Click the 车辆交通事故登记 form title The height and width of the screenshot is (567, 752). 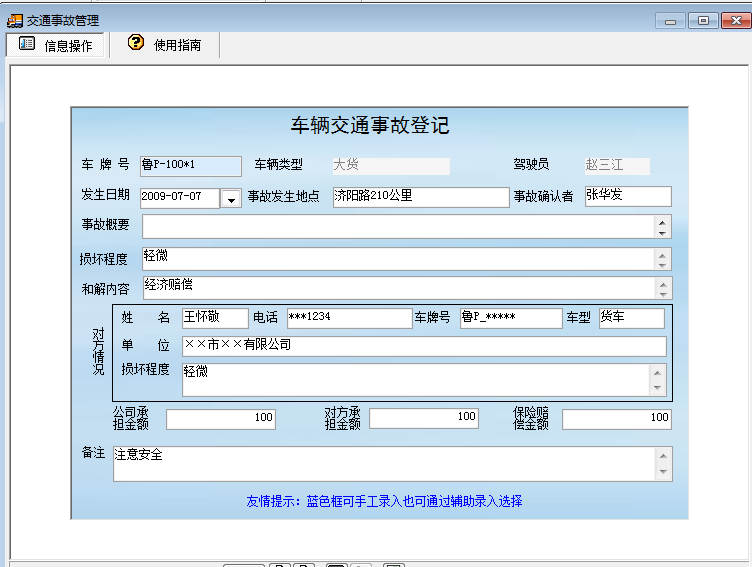pos(370,125)
